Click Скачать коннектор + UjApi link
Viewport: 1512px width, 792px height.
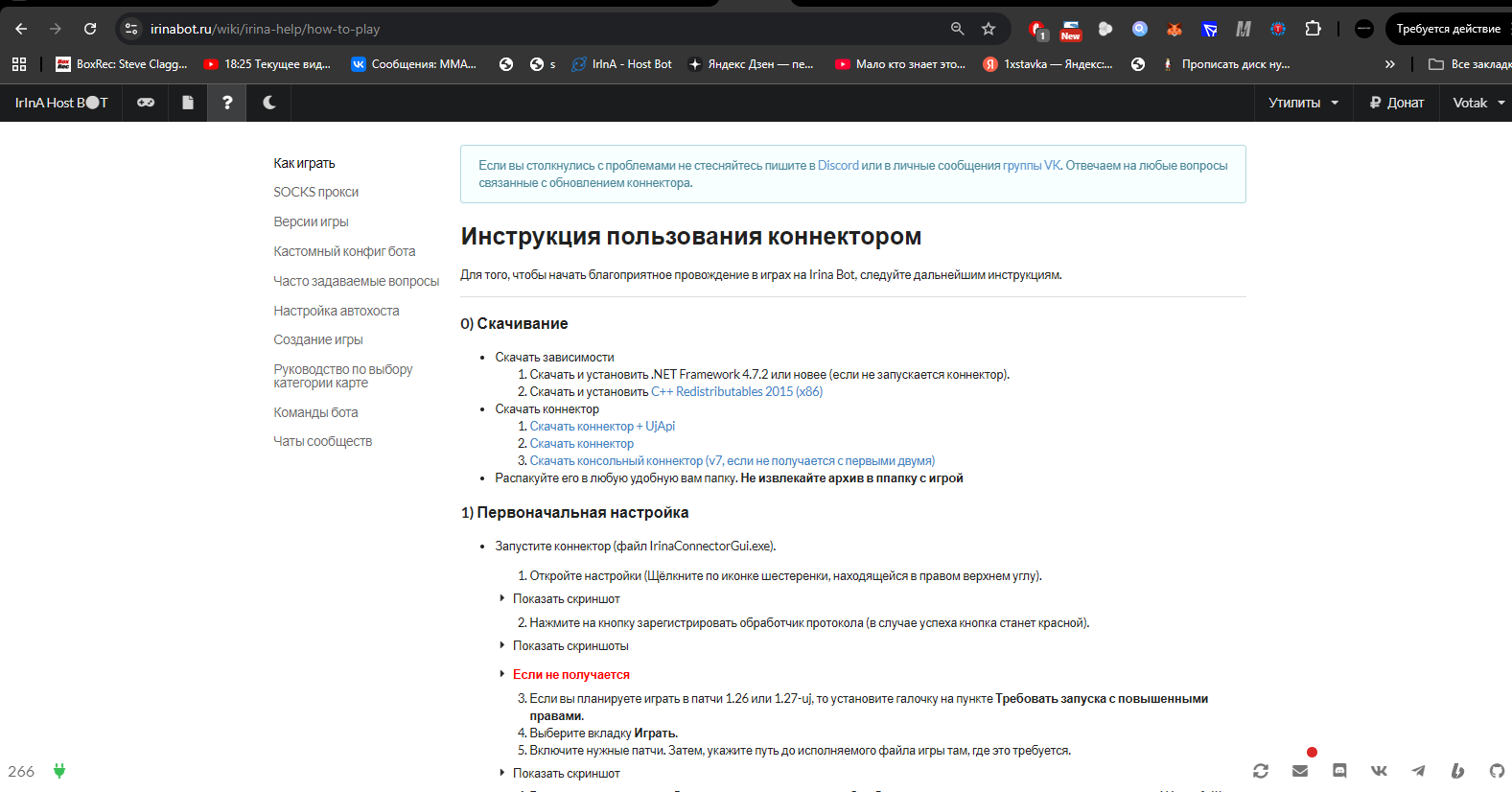(602, 427)
